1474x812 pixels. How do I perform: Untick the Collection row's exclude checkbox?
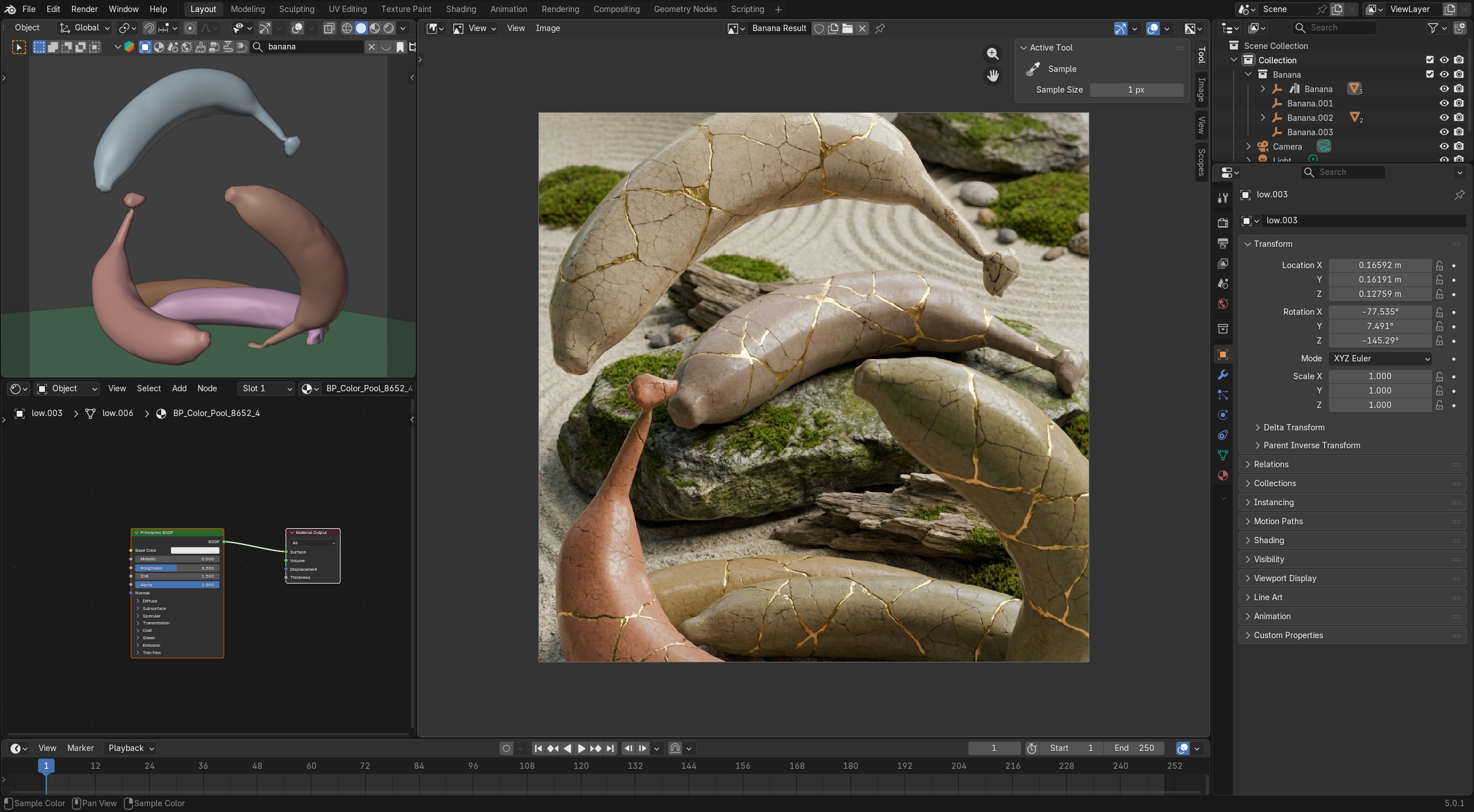1430,60
